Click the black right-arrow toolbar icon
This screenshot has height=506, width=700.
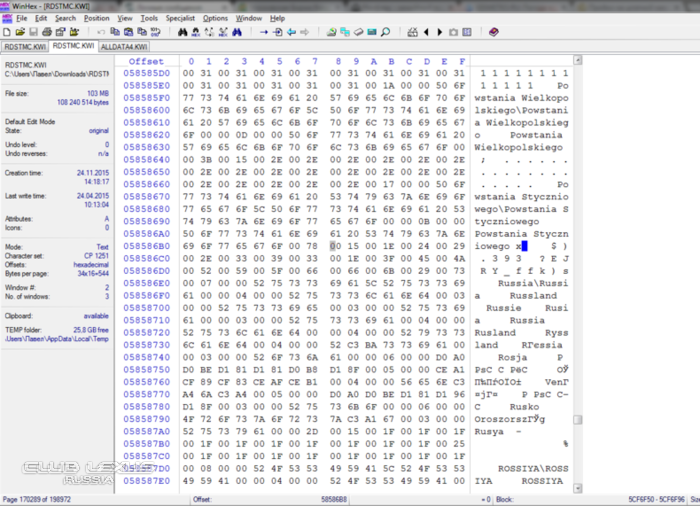click(x=439, y=32)
